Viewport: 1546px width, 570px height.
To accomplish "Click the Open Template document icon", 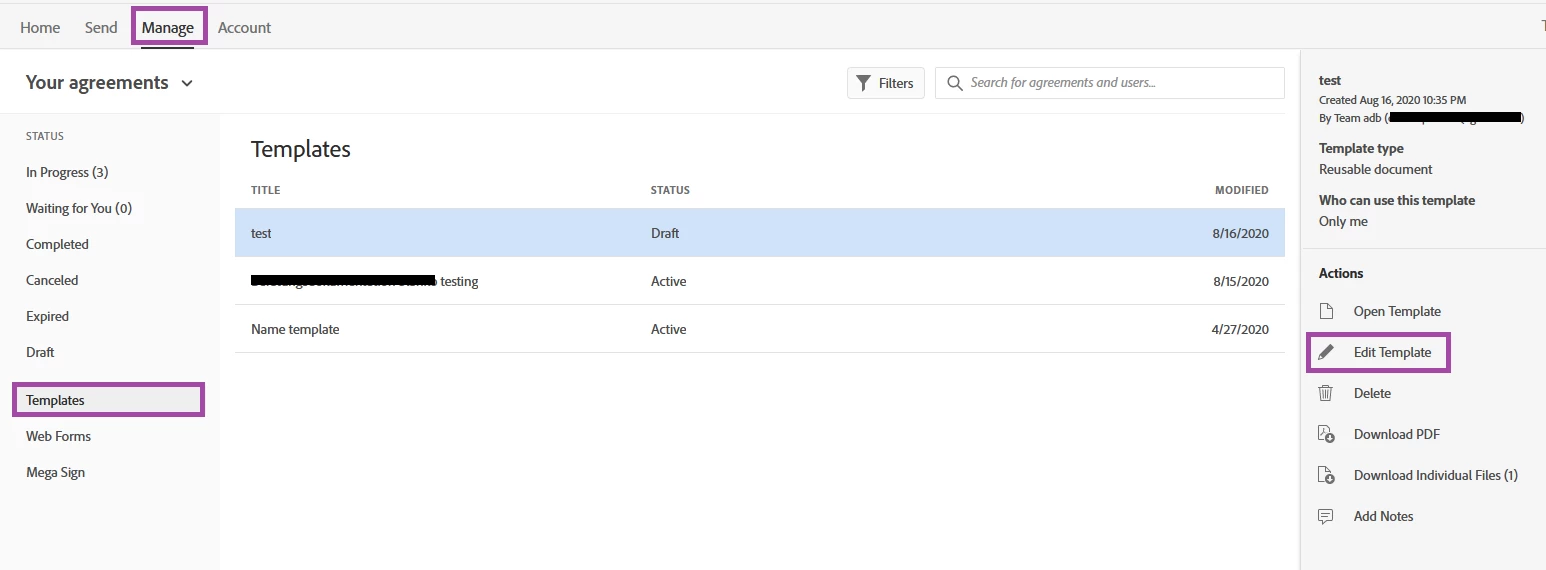I will (1326, 311).
